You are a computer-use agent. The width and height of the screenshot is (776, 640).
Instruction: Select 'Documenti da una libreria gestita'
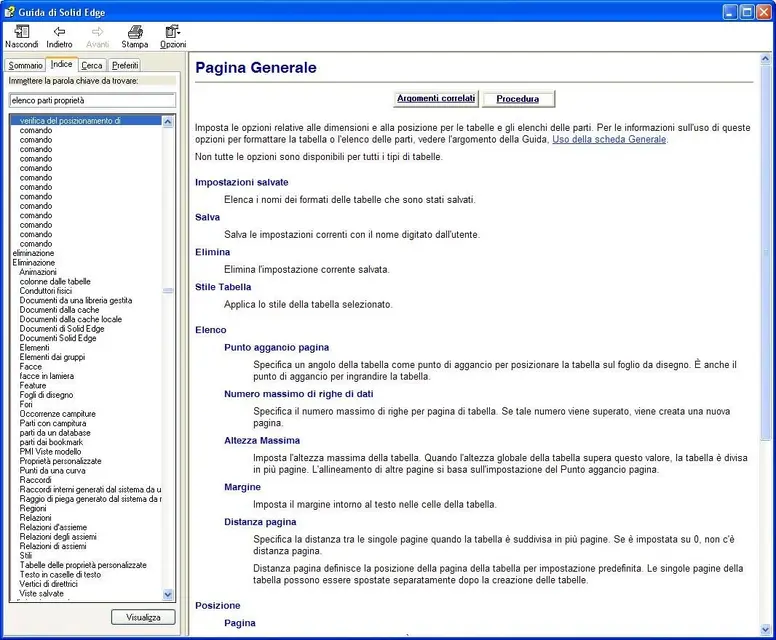76,300
